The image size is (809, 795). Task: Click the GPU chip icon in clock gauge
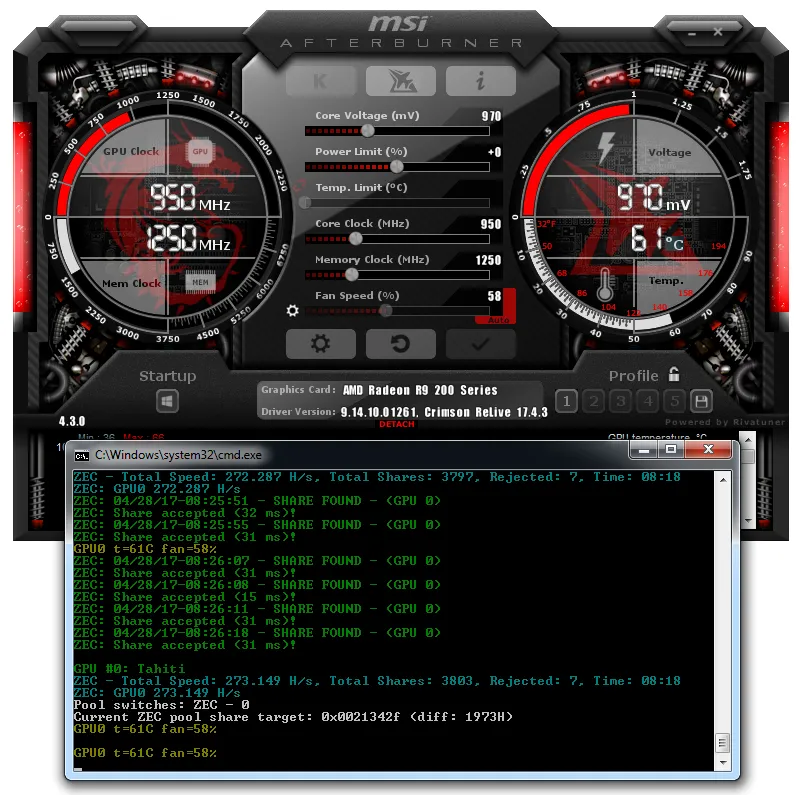tap(200, 152)
